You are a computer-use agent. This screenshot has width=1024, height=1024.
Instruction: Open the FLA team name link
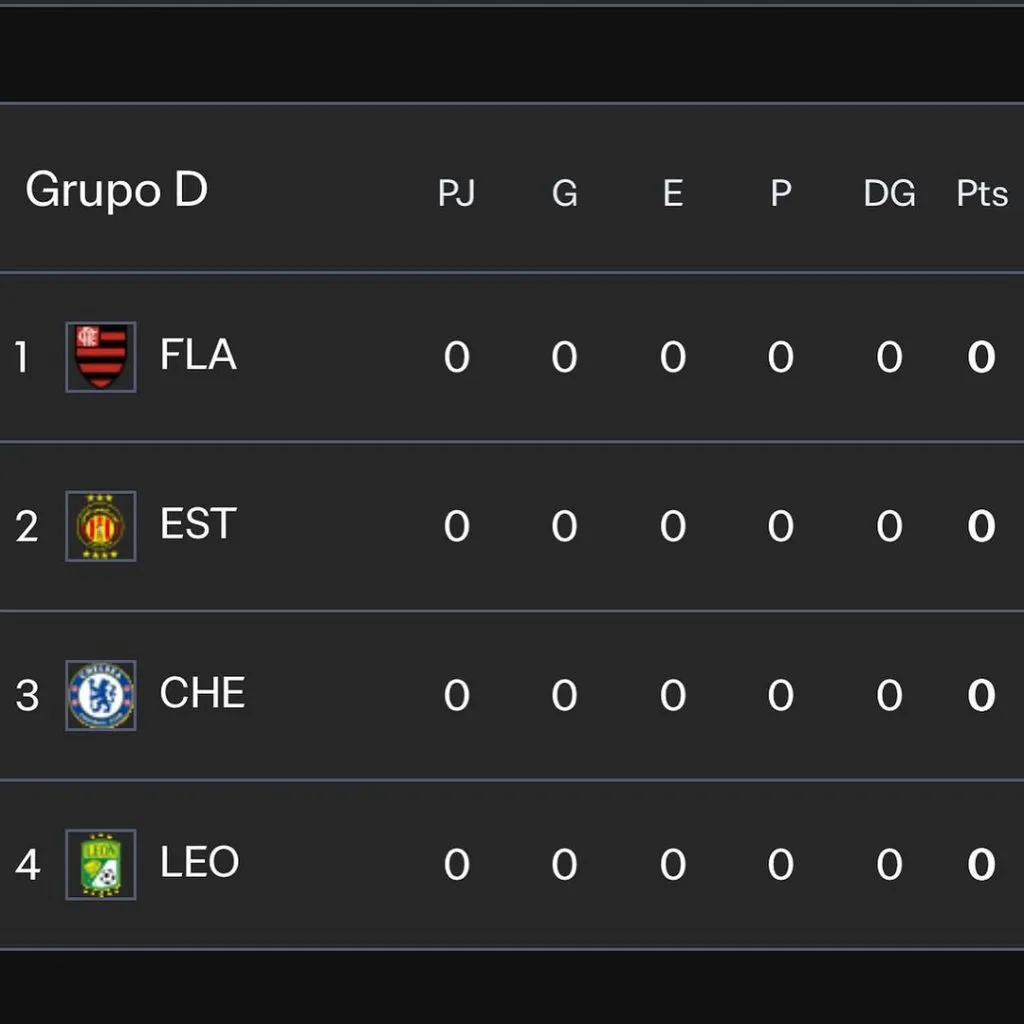tap(198, 356)
